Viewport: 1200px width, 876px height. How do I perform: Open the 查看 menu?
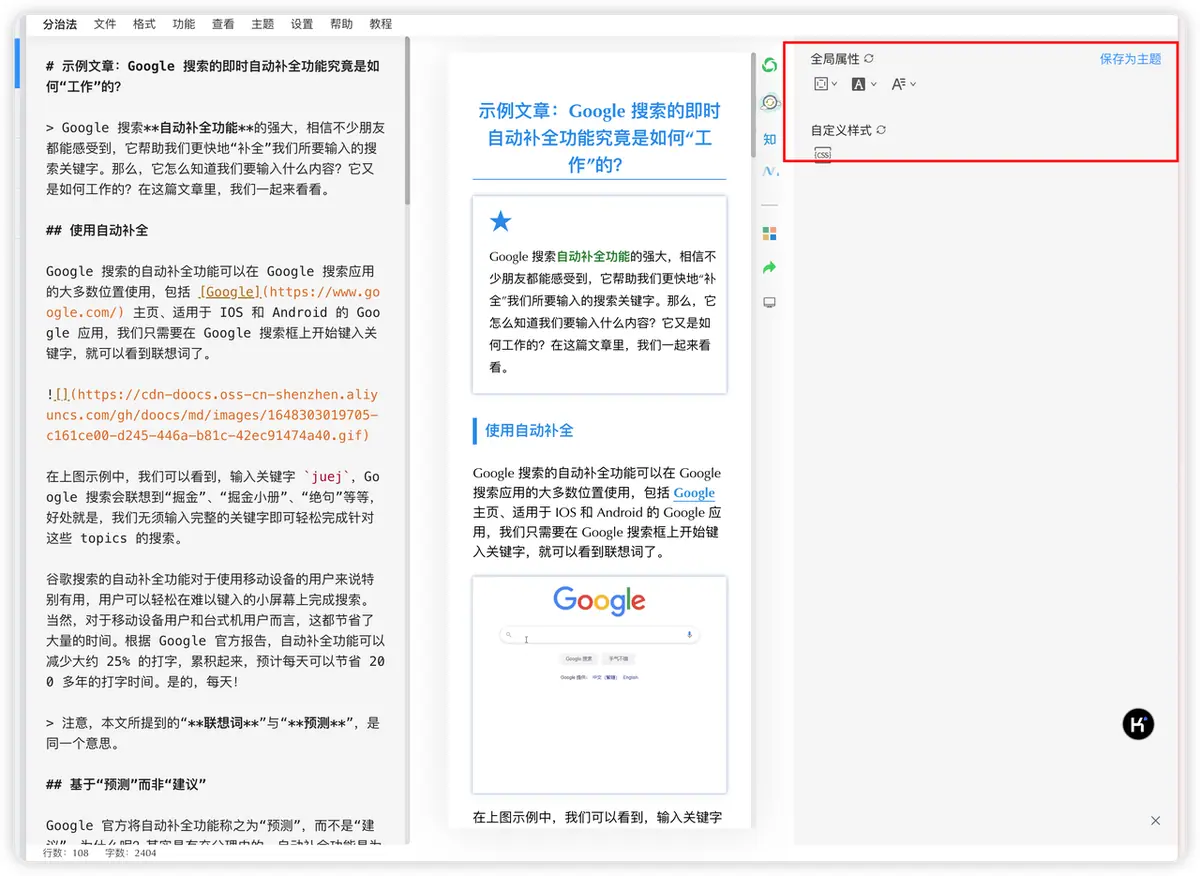[x=223, y=24]
